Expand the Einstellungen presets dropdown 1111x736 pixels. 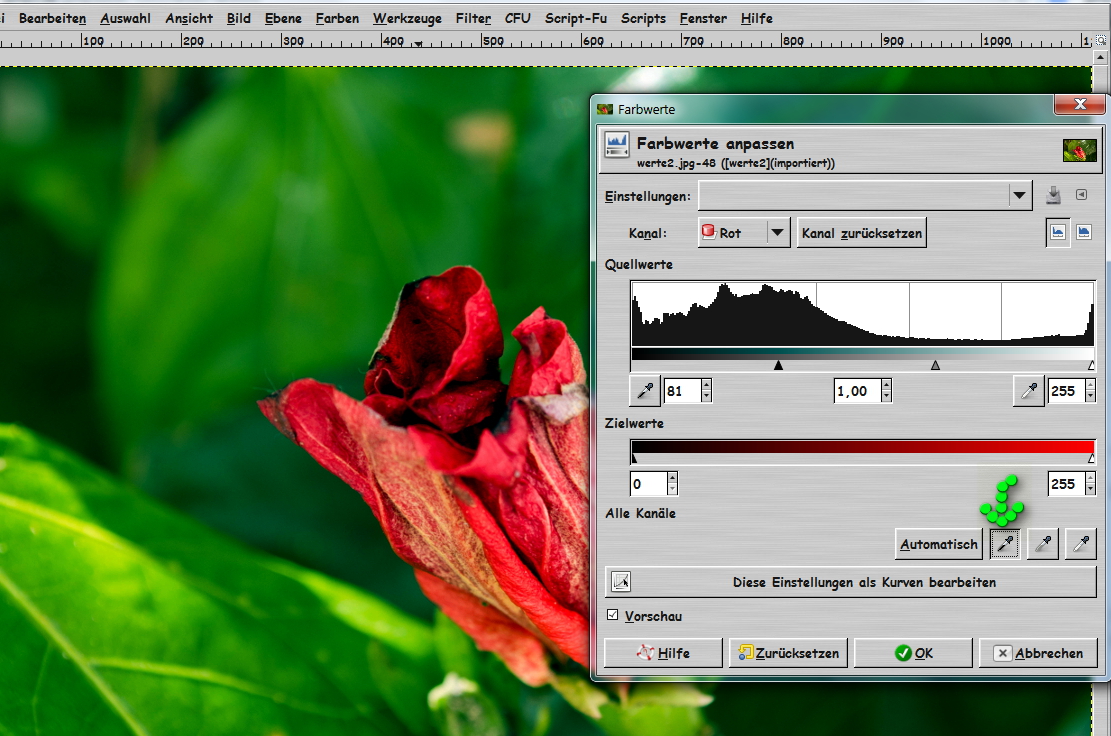(1019, 196)
